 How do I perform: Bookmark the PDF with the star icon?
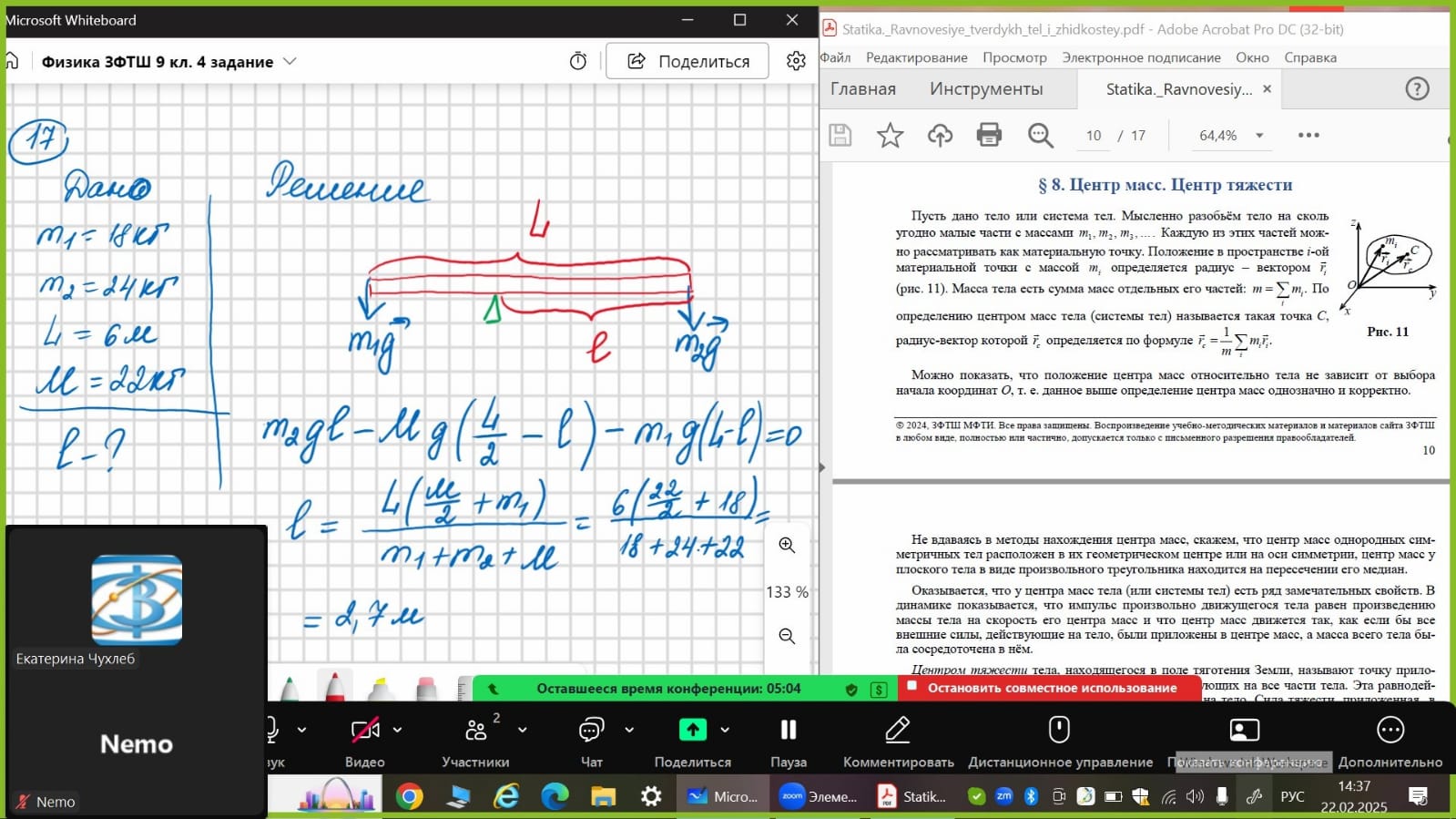click(x=890, y=135)
